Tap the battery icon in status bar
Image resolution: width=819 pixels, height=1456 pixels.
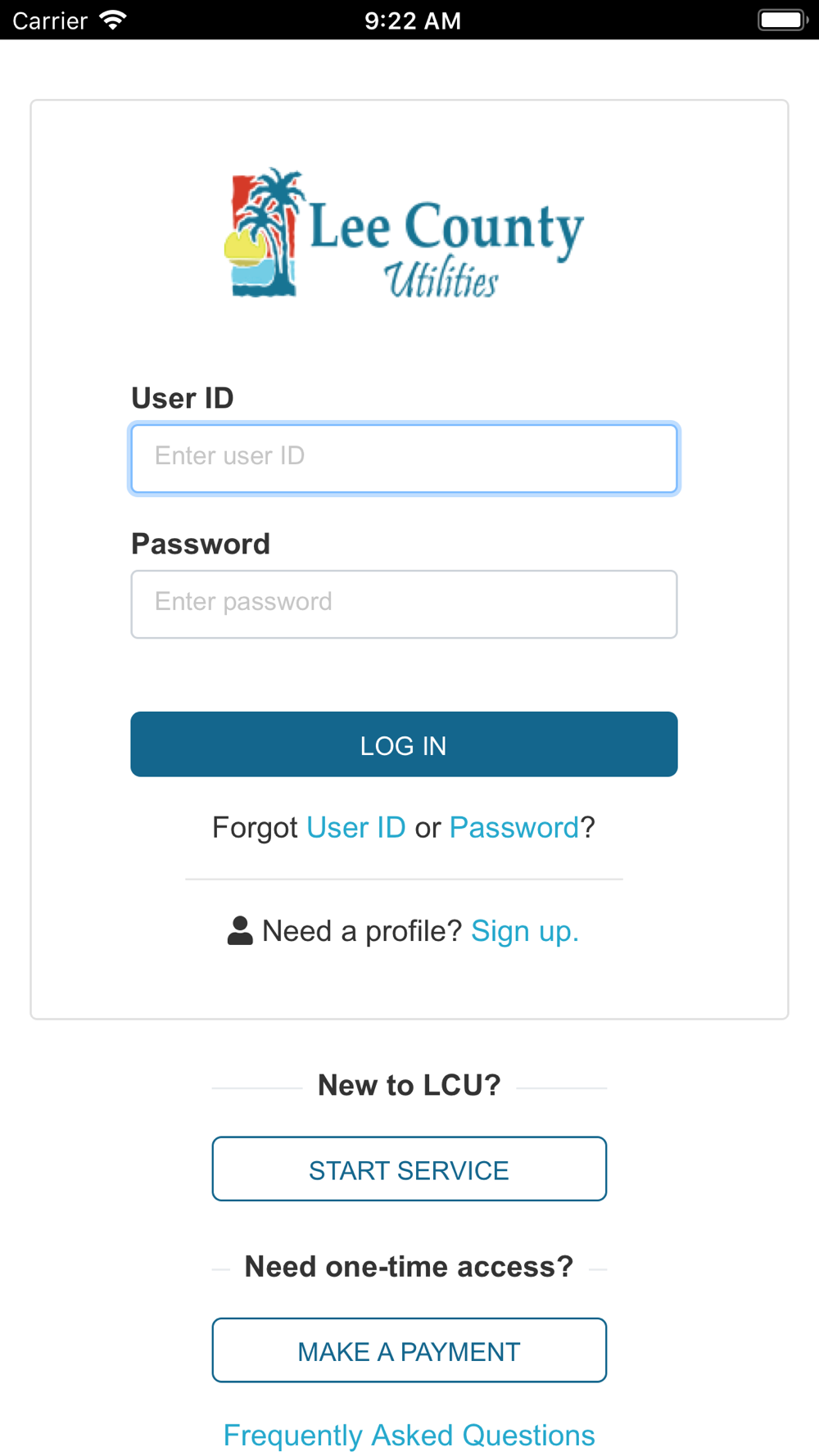click(783, 20)
